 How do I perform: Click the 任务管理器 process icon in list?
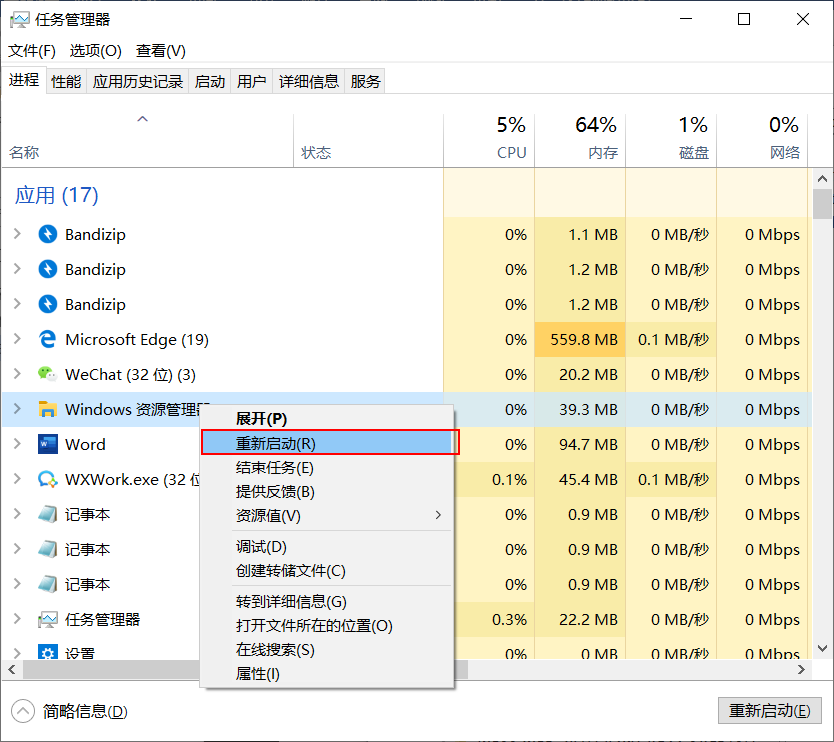coord(47,619)
